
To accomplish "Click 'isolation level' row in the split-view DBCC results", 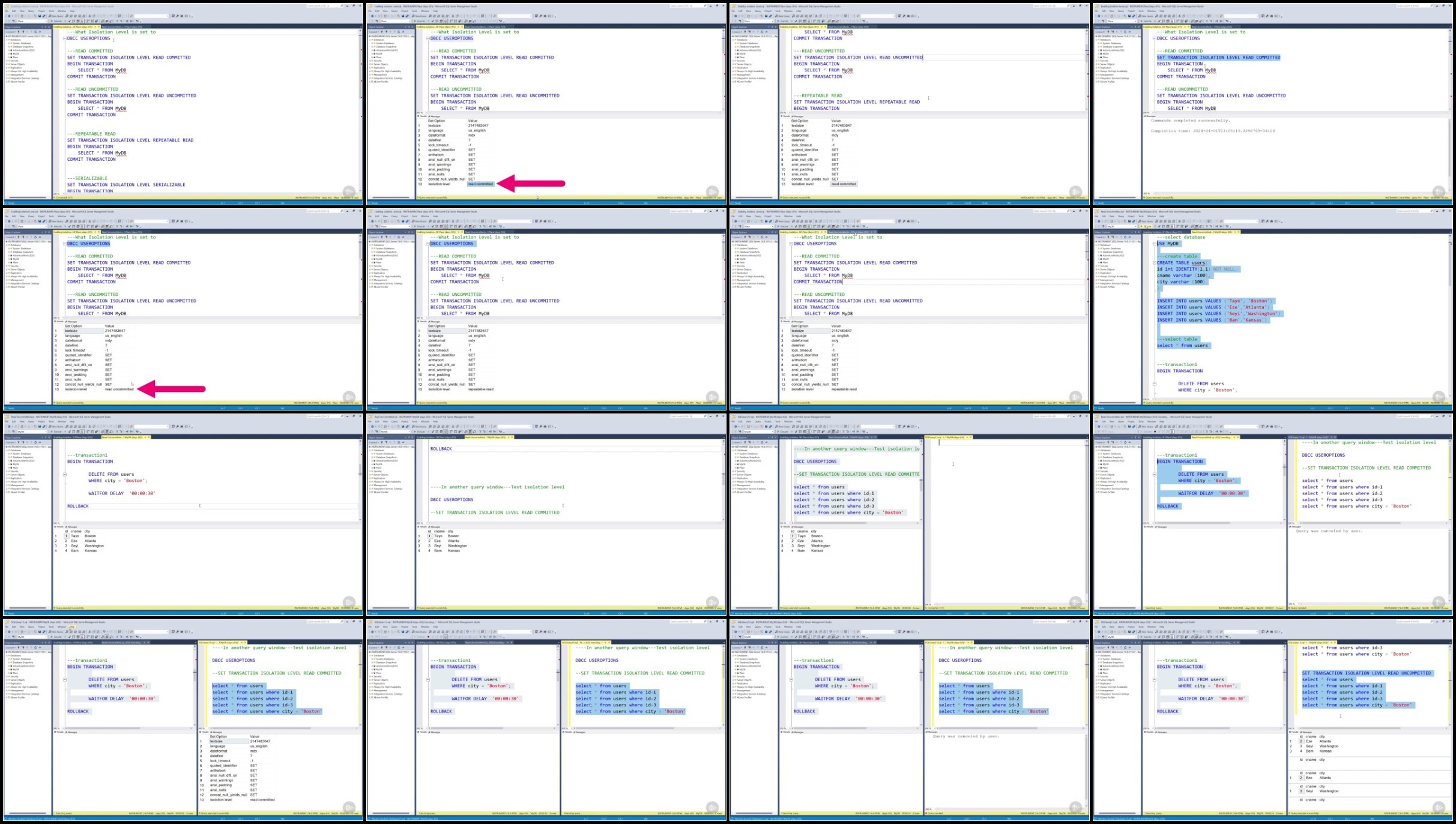I will 240,800.
